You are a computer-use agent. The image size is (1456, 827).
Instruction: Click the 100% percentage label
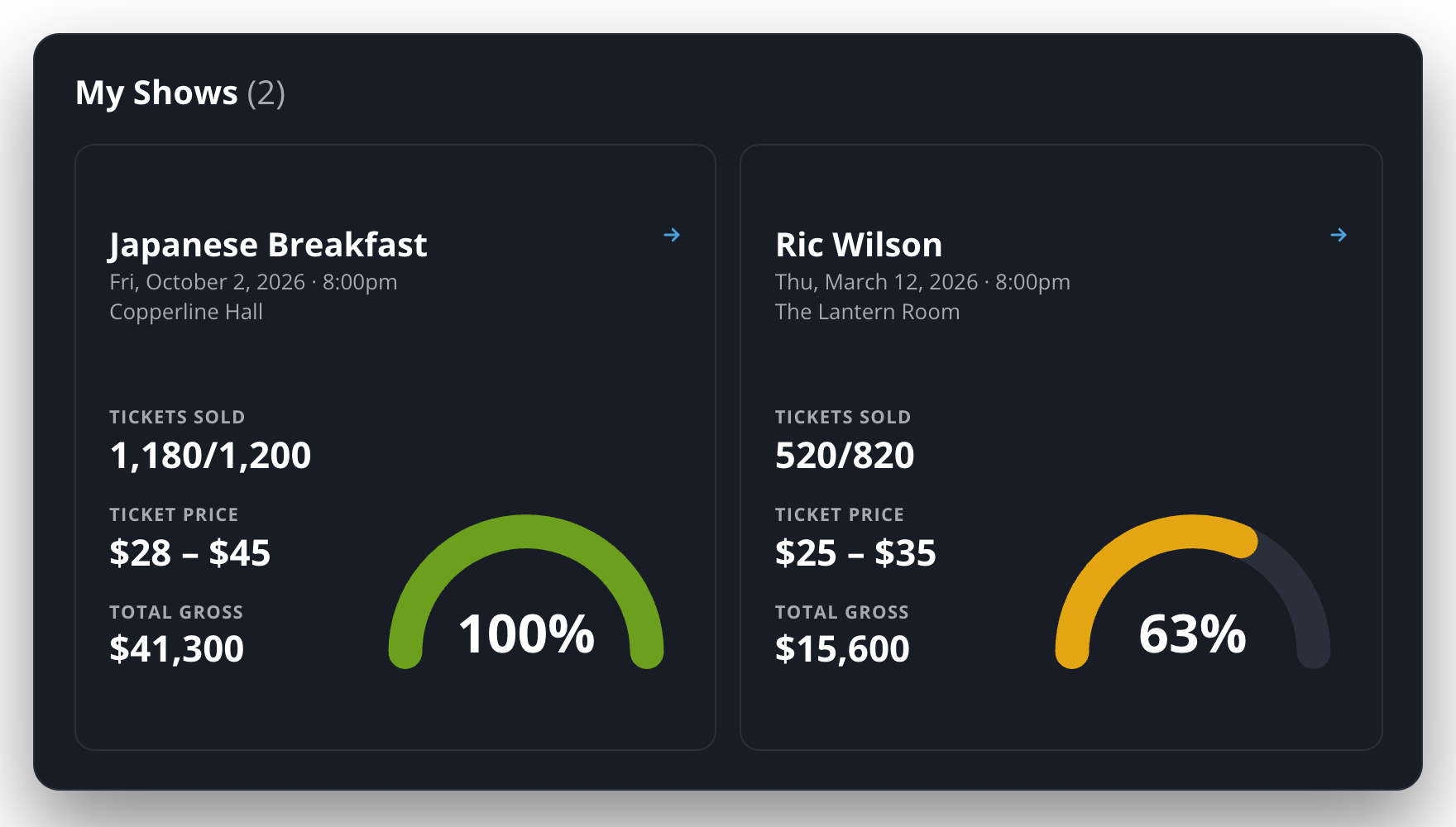coord(526,634)
